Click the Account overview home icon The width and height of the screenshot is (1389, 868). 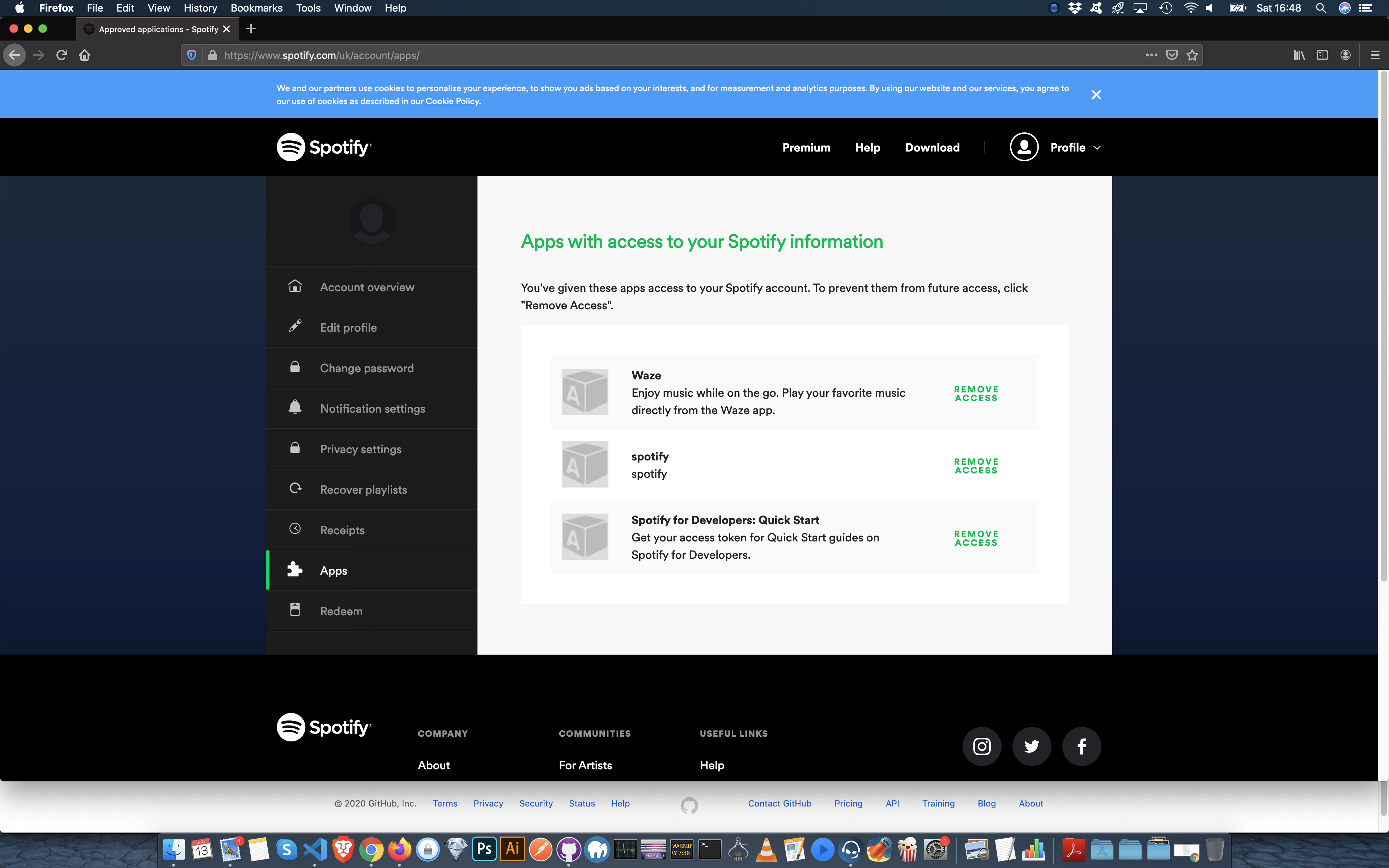click(x=295, y=286)
